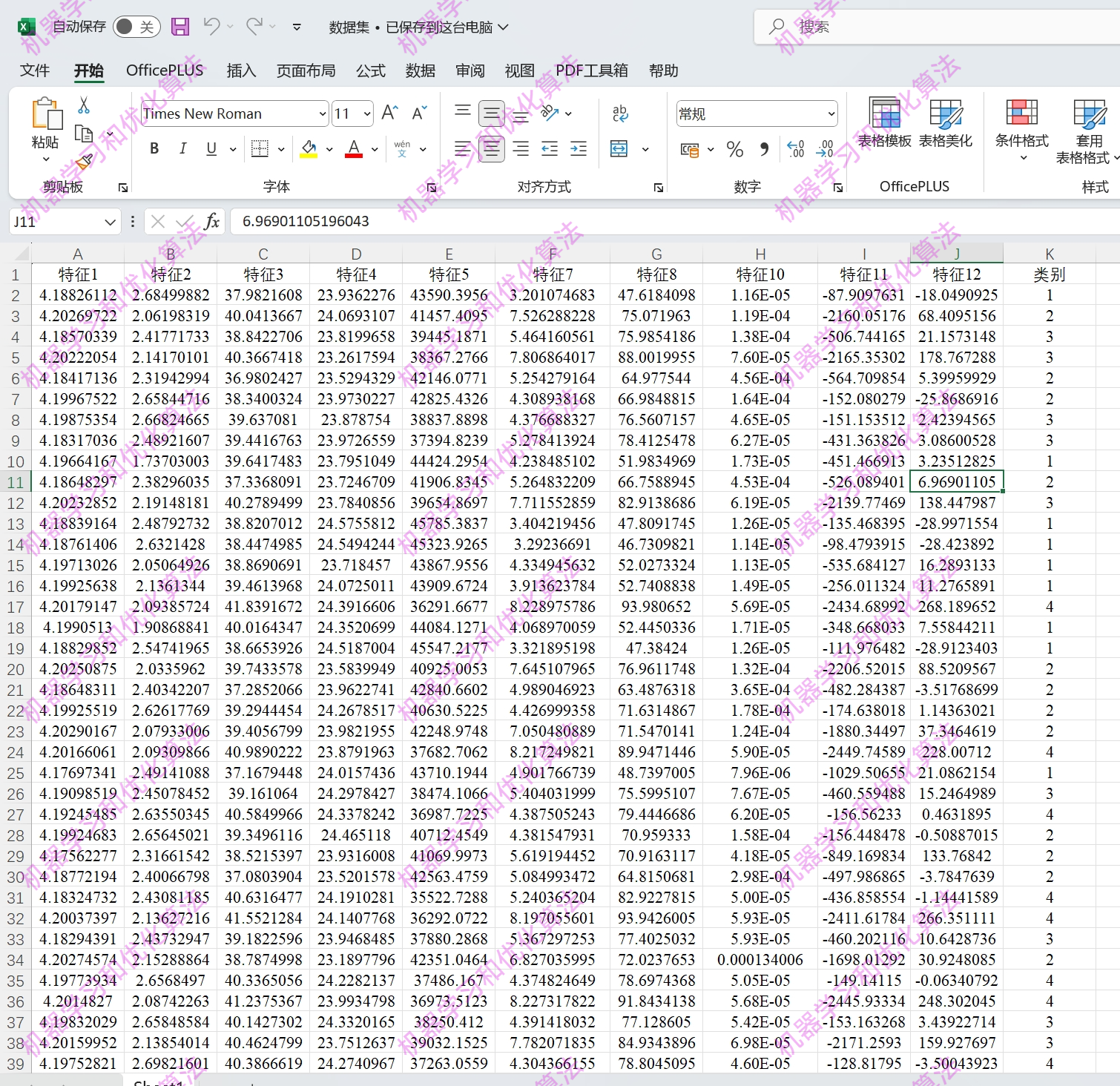The width and height of the screenshot is (1120, 1086).
Task: Switch to 插入 Insert tab
Action: pos(241,70)
